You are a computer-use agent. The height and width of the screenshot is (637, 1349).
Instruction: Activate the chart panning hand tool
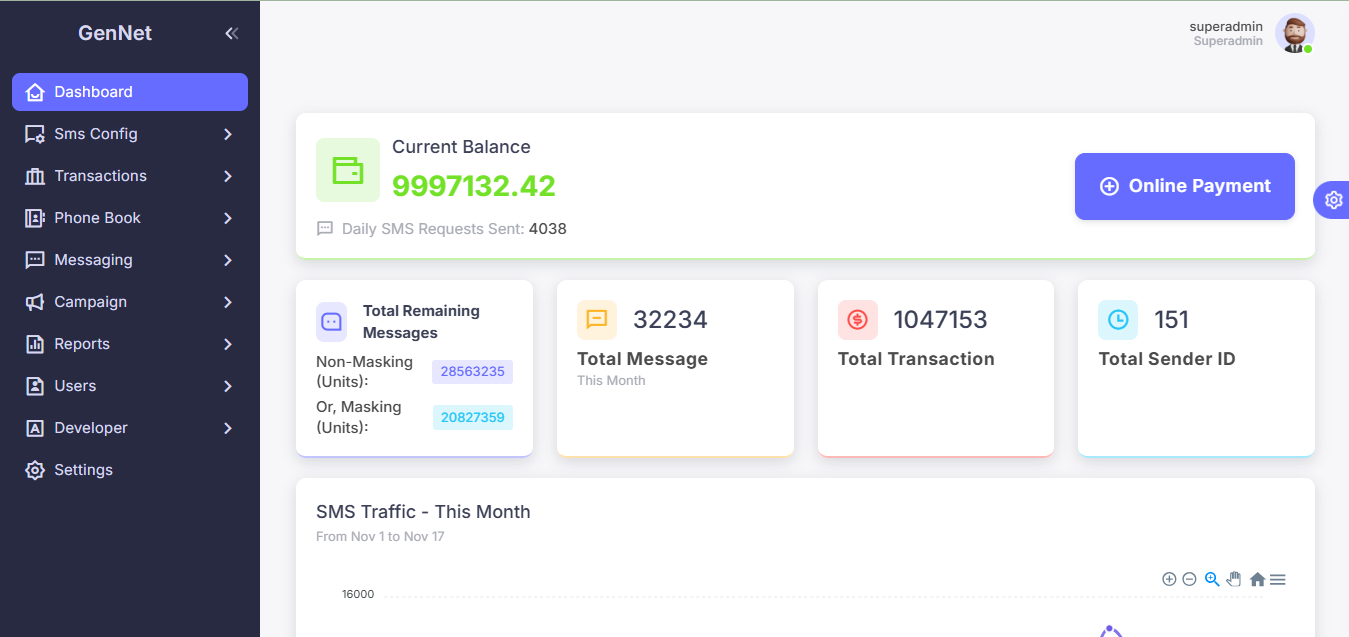pos(1234,579)
